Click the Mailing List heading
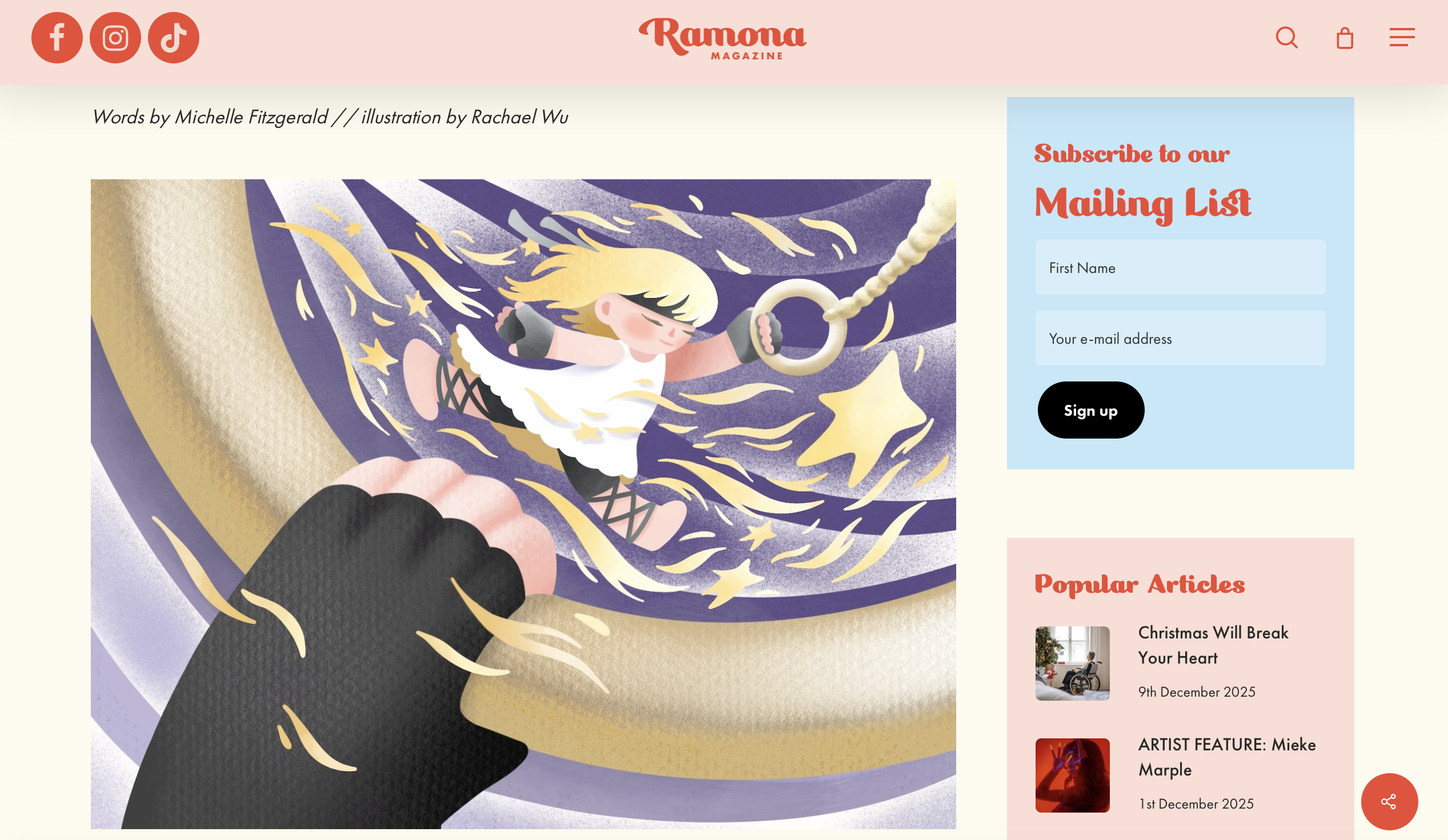 [x=1142, y=204]
